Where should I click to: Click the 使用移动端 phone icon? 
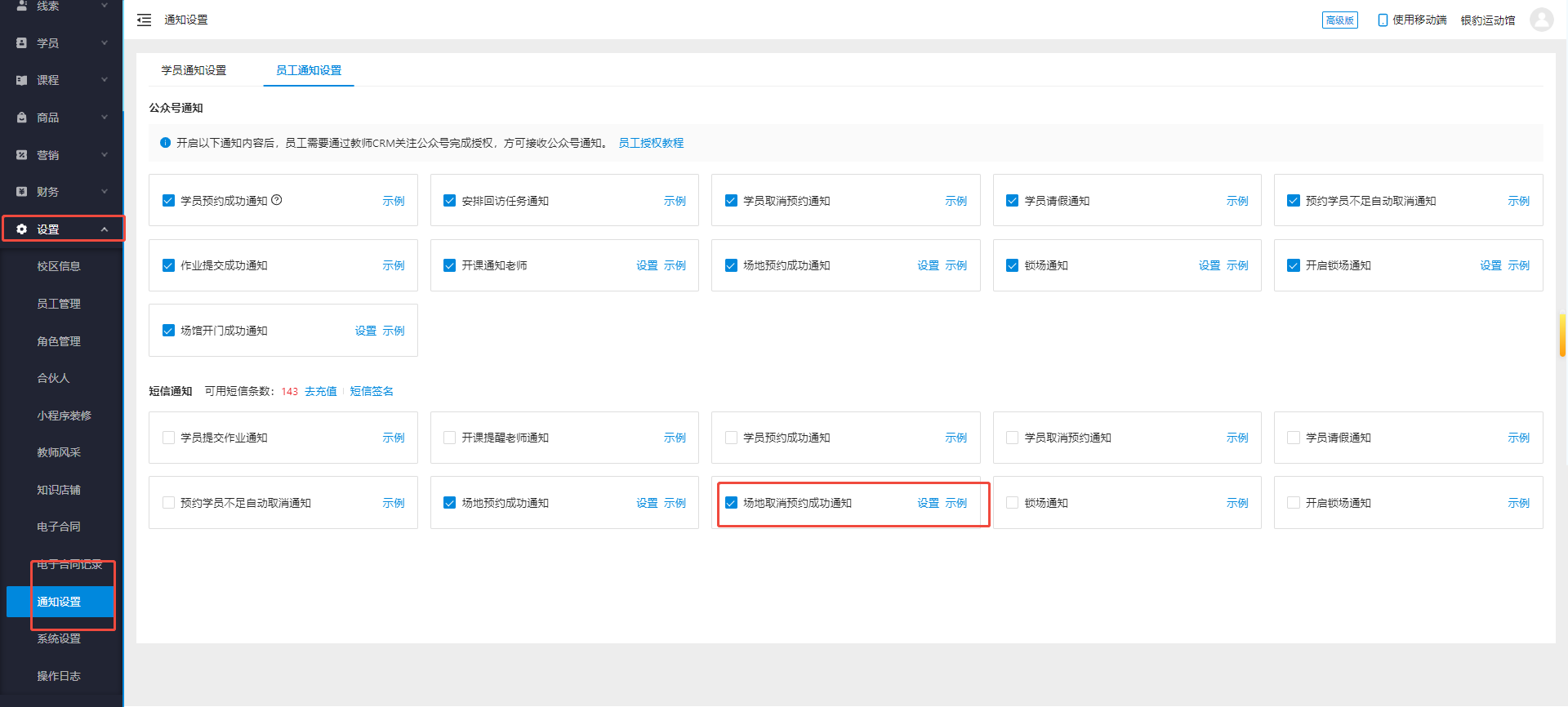[x=1383, y=20]
